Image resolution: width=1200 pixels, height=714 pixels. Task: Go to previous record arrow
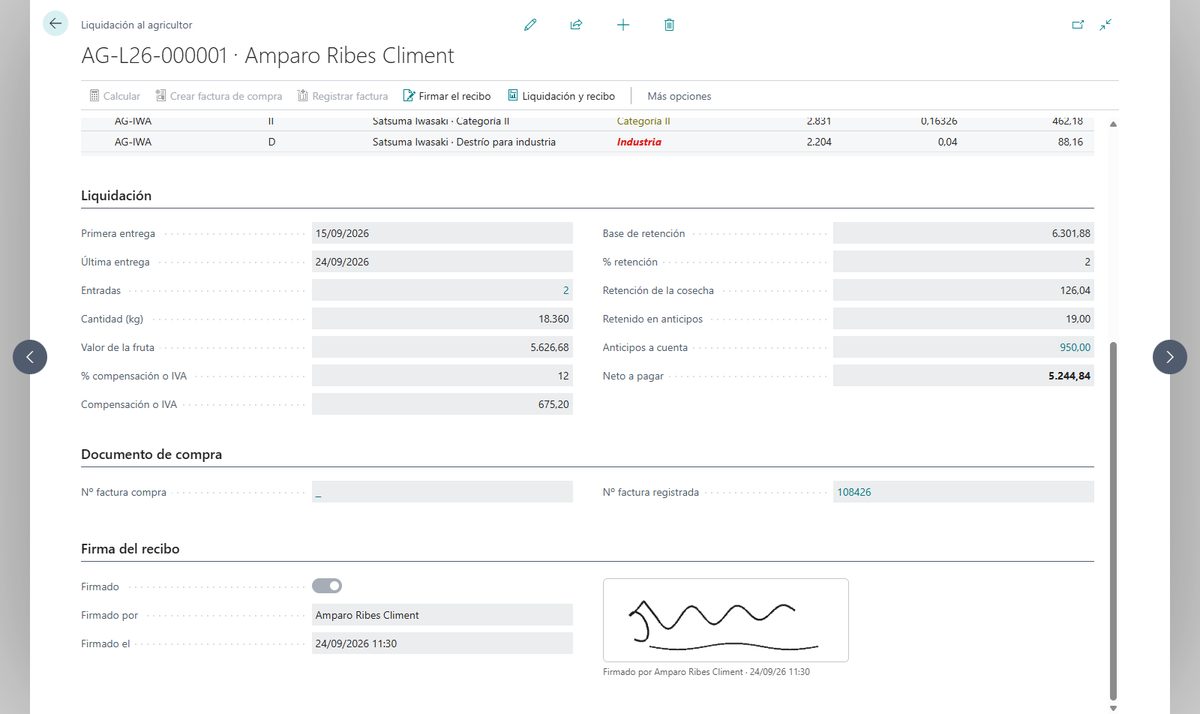(x=30, y=357)
